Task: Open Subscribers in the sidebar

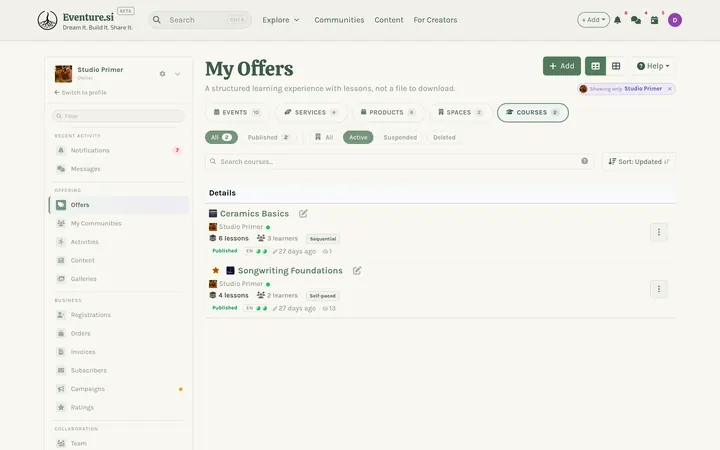Action: click(119, 370)
